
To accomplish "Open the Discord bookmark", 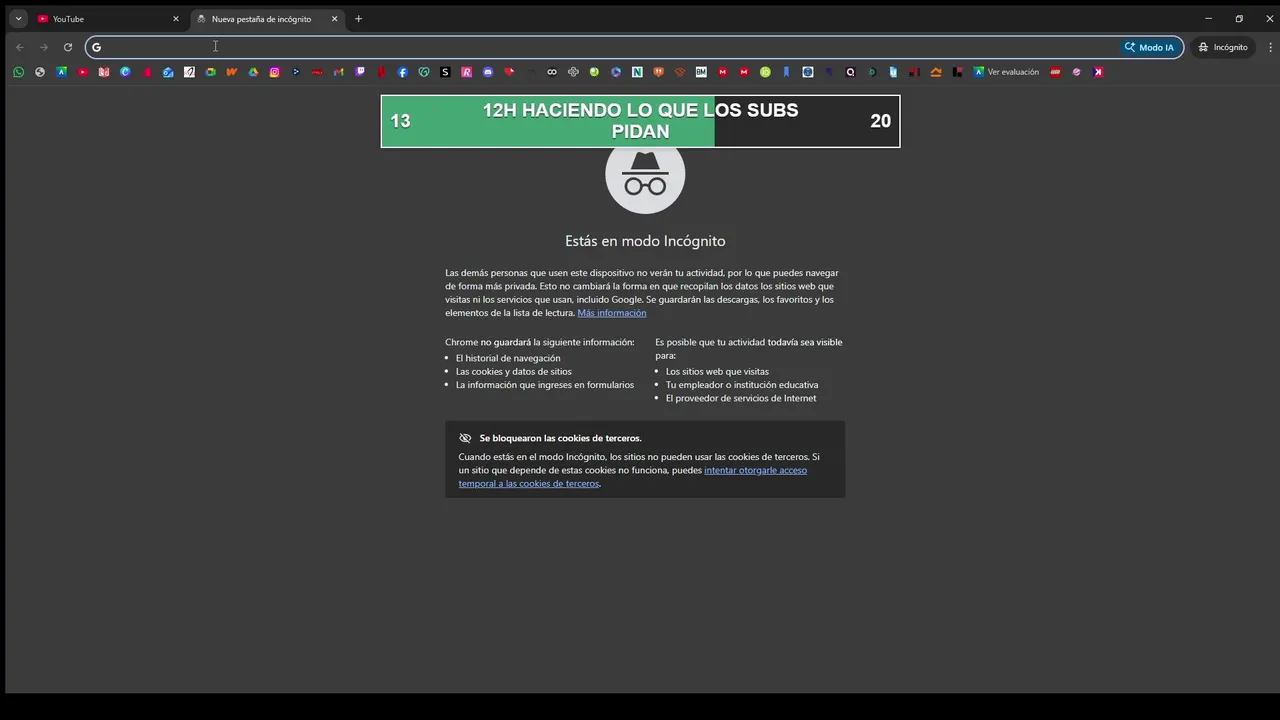I will point(488,72).
